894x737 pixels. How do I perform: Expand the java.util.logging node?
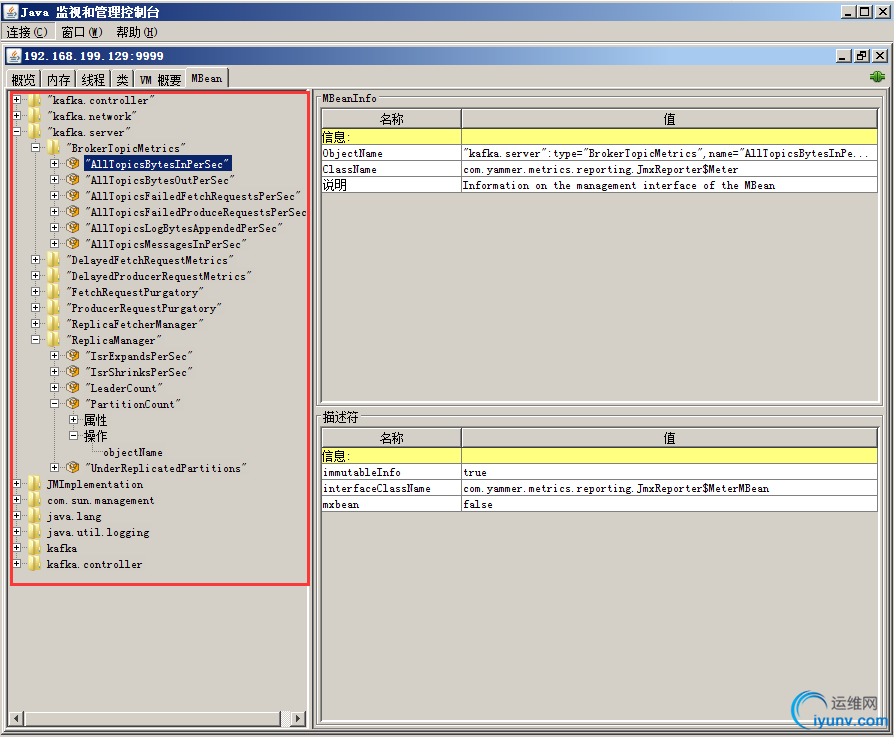pyautogui.click(x=17, y=531)
